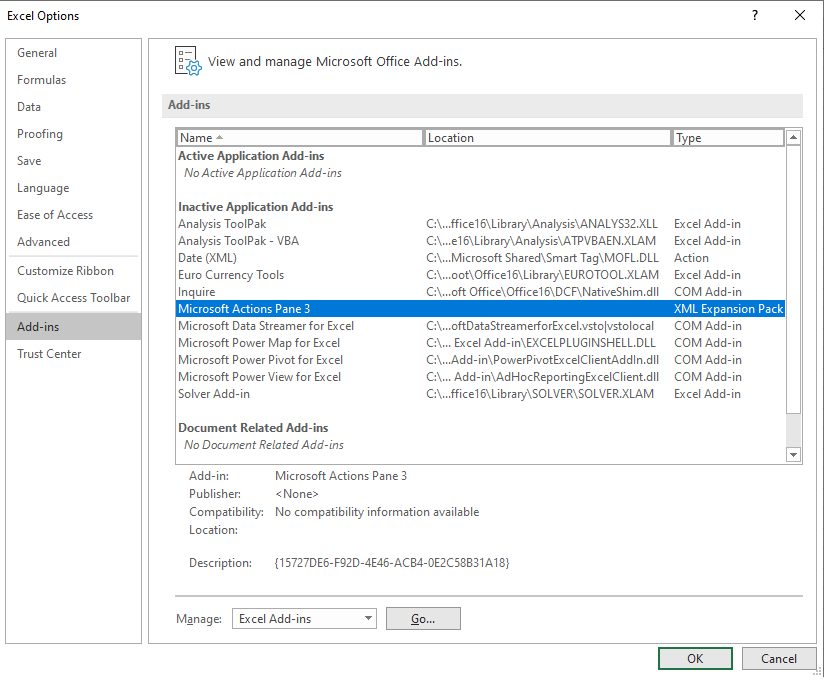Viewport: 824px width, 680px height.
Task: Click the Go... button
Action: click(423, 619)
